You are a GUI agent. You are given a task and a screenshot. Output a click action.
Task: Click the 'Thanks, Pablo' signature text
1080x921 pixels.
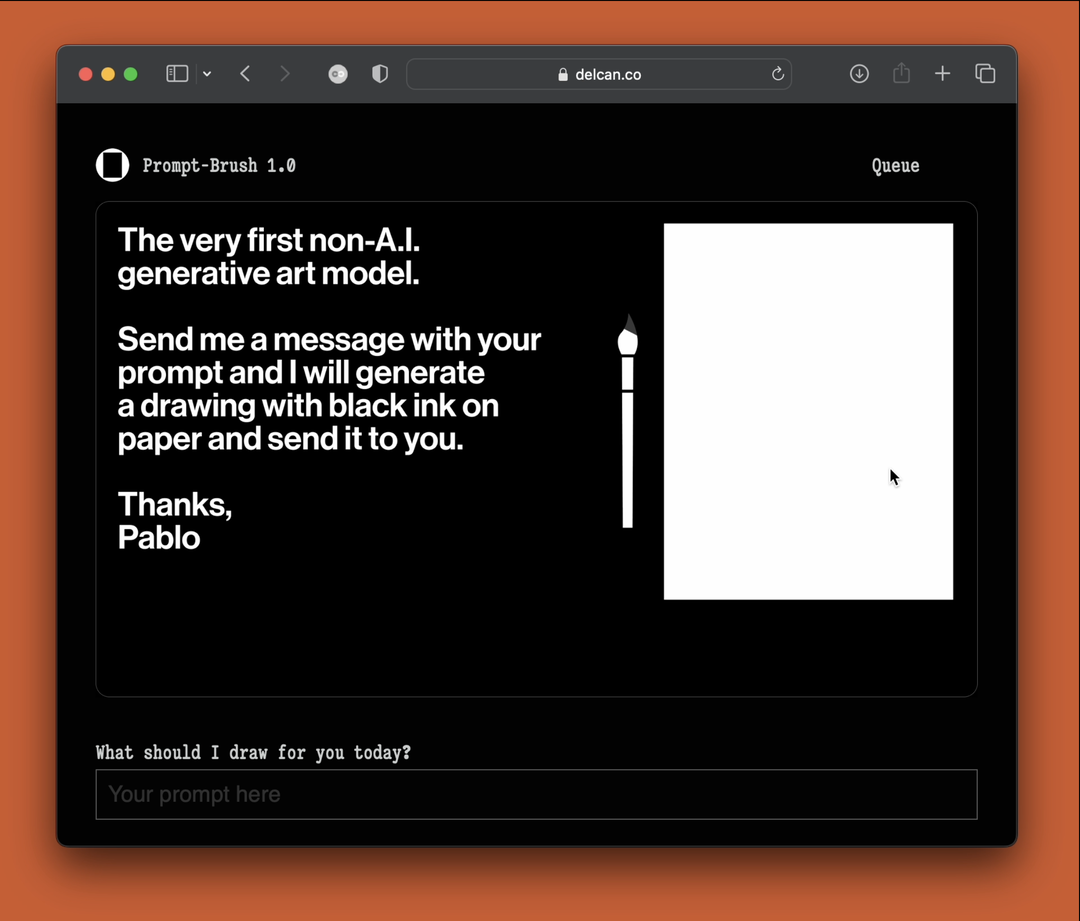(x=175, y=521)
